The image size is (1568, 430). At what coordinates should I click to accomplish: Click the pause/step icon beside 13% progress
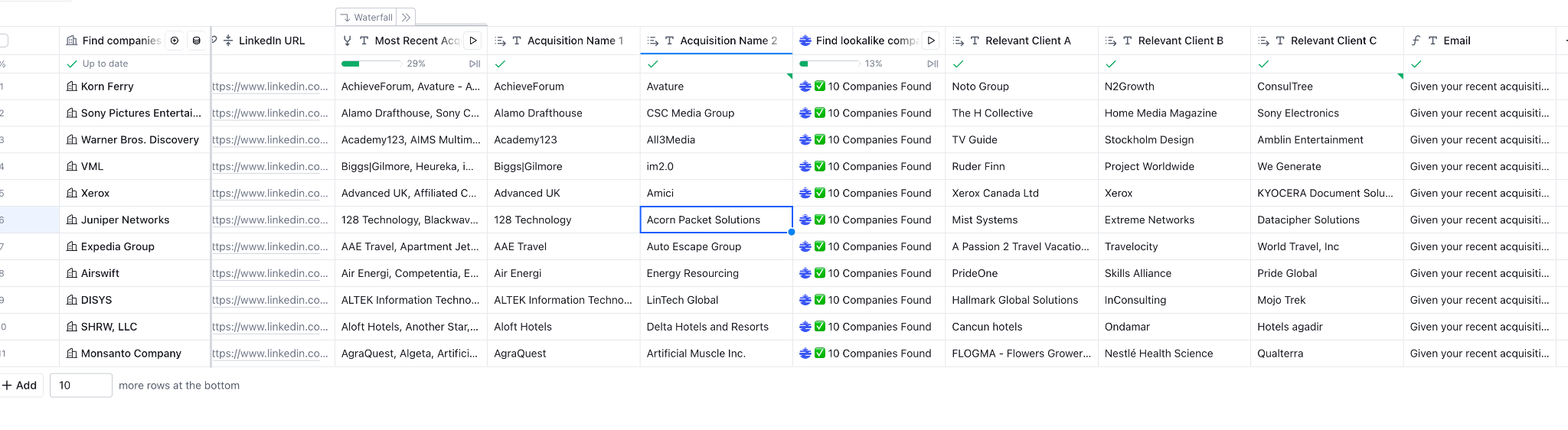(933, 64)
